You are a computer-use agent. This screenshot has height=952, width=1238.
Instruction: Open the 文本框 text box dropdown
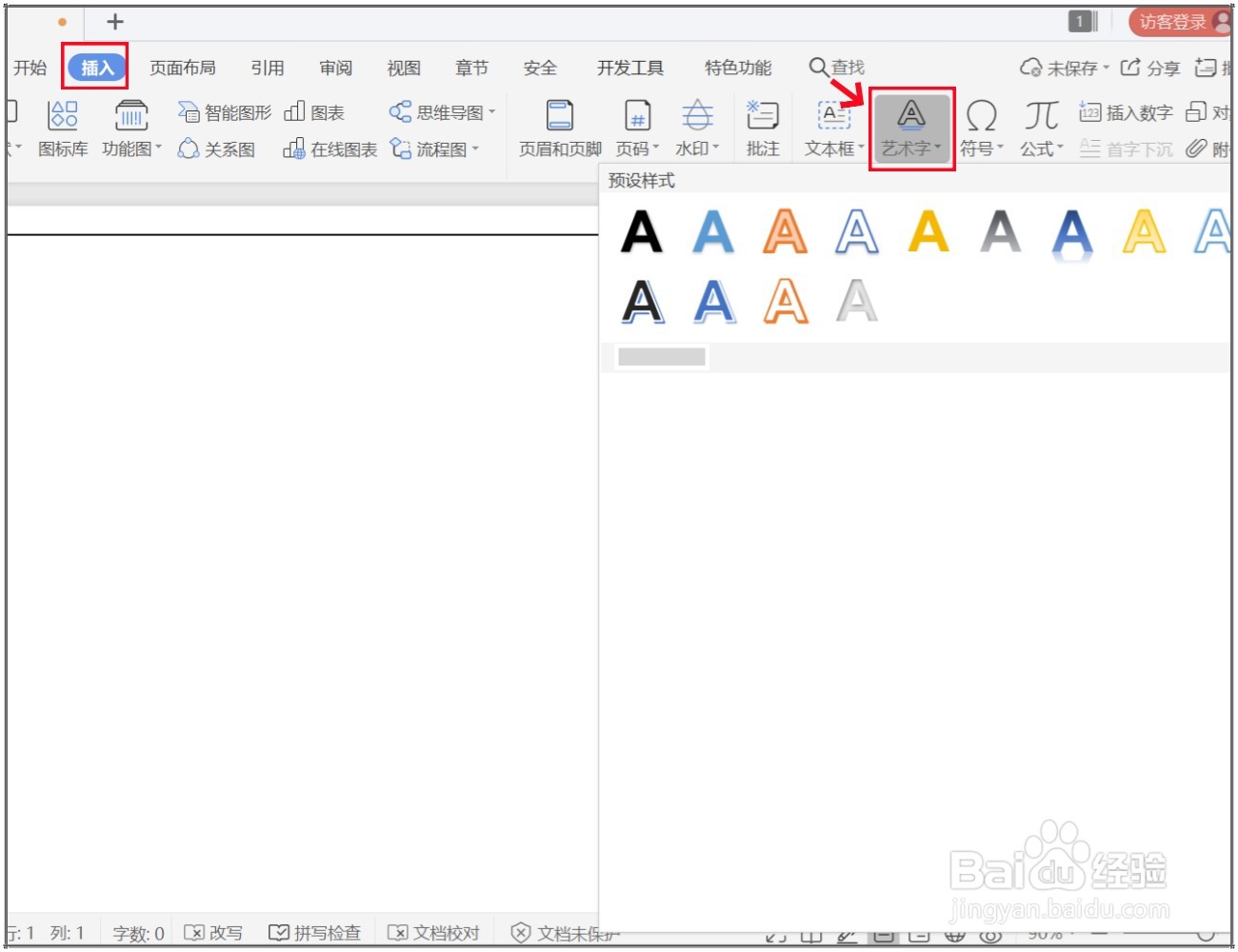pyautogui.click(x=834, y=129)
